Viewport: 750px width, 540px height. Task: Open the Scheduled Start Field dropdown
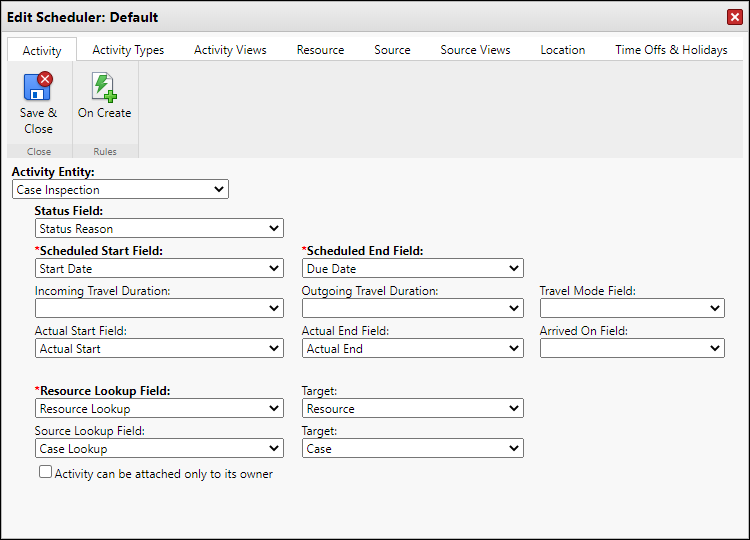[x=159, y=268]
